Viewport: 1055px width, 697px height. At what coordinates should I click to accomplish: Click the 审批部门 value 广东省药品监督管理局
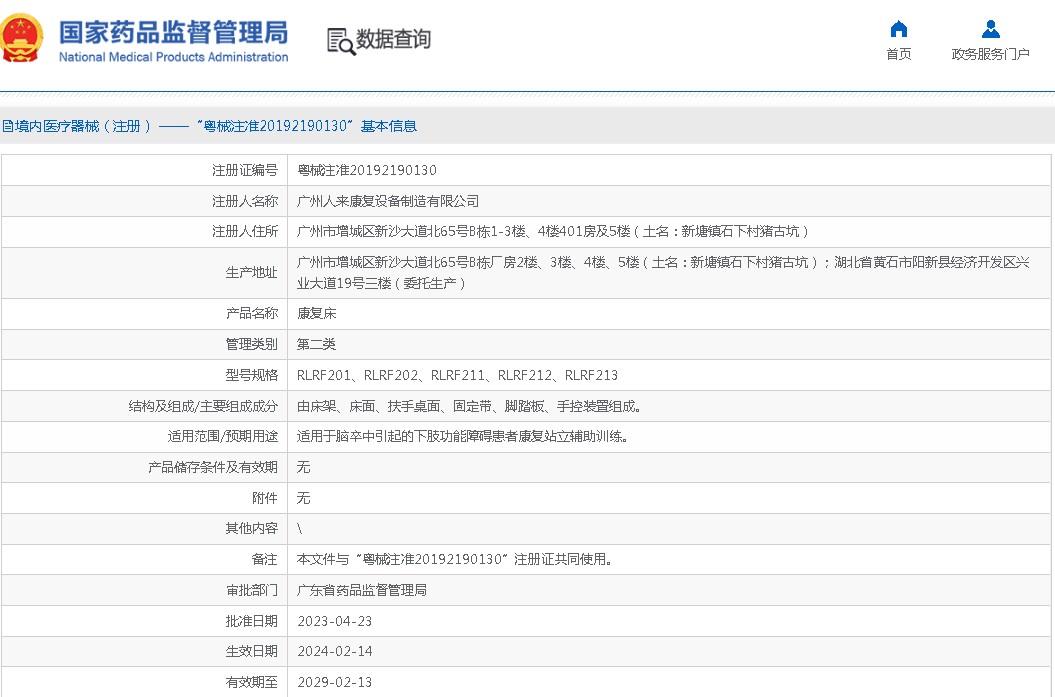362,590
